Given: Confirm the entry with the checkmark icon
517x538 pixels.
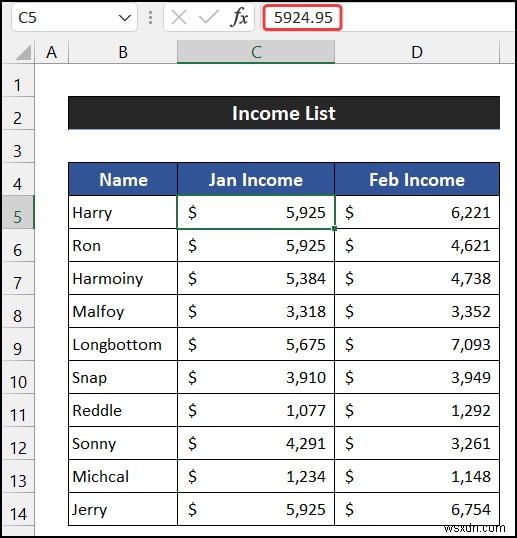Looking at the screenshot, I should click(x=209, y=17).
